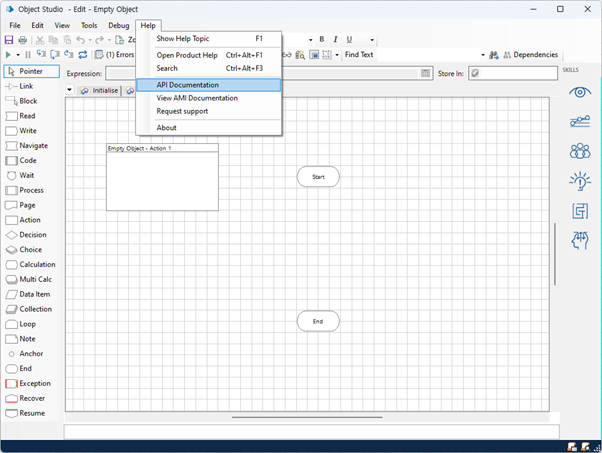The image size is (602, 453).
Task: Choose the Exception stage tool
Action: (32, 384)
